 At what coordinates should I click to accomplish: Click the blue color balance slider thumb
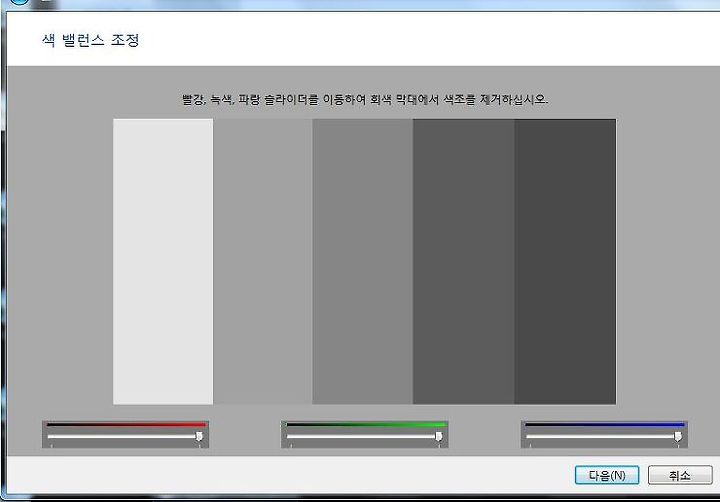point(678,436)
